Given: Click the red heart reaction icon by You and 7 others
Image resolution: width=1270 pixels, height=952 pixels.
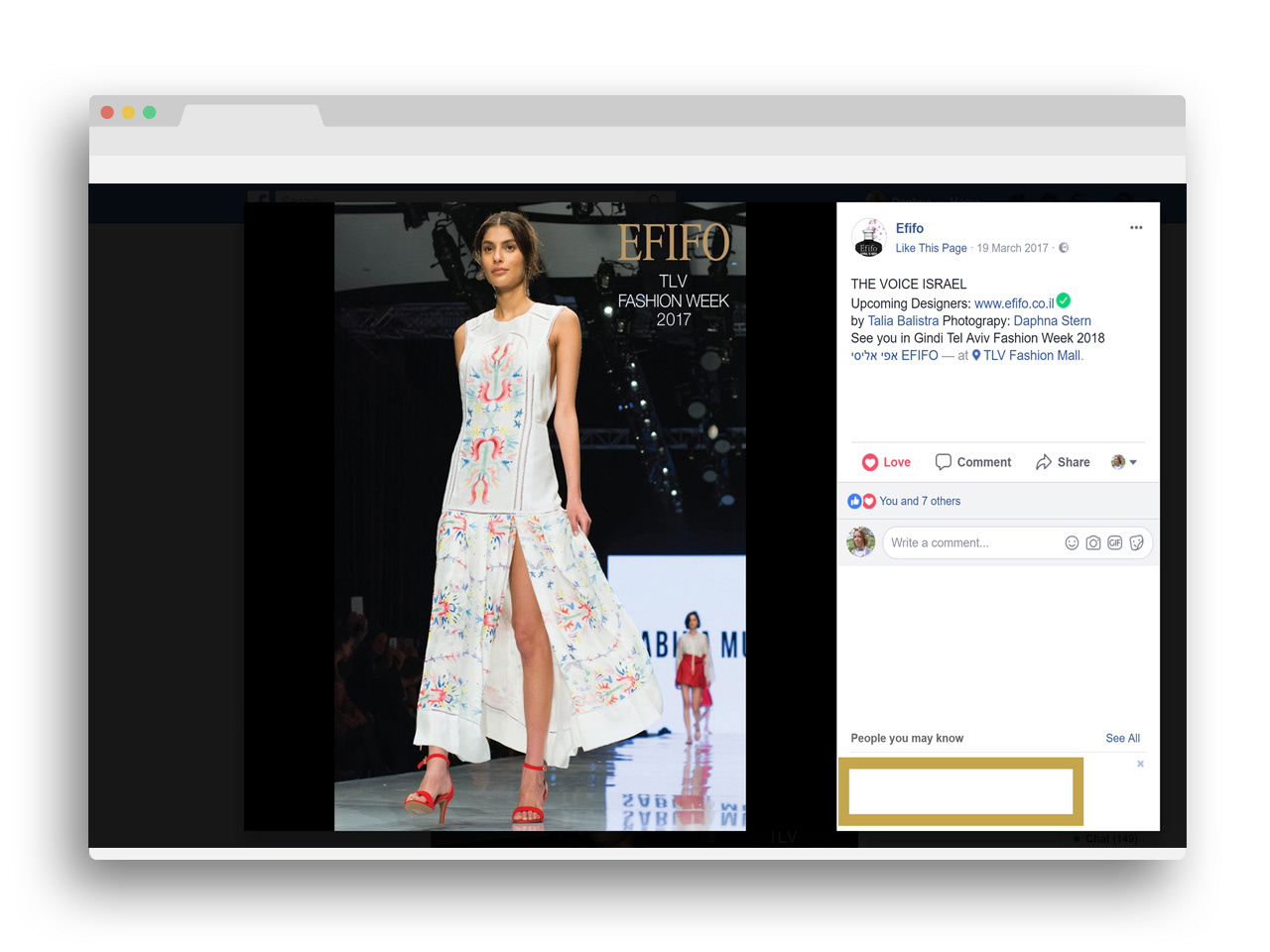Looking at the screenshot, I should tap(869, 501).
